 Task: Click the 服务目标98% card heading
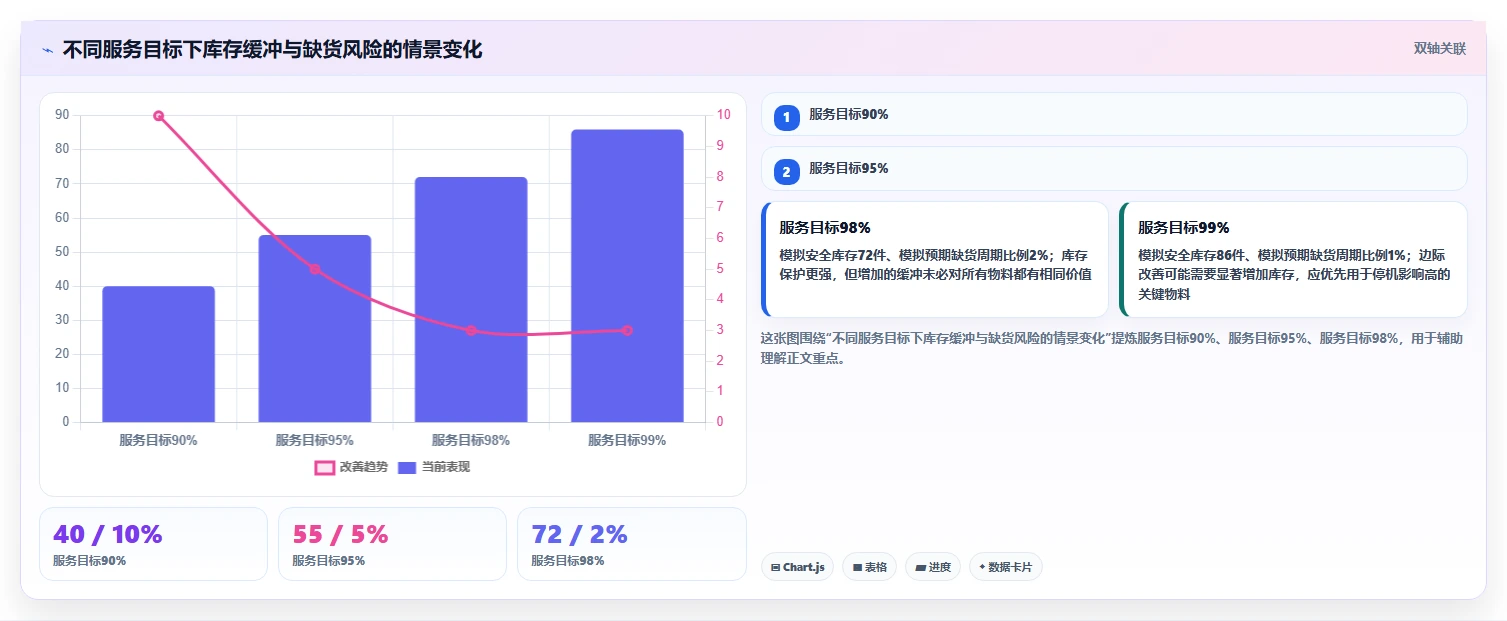click(825, 228)
